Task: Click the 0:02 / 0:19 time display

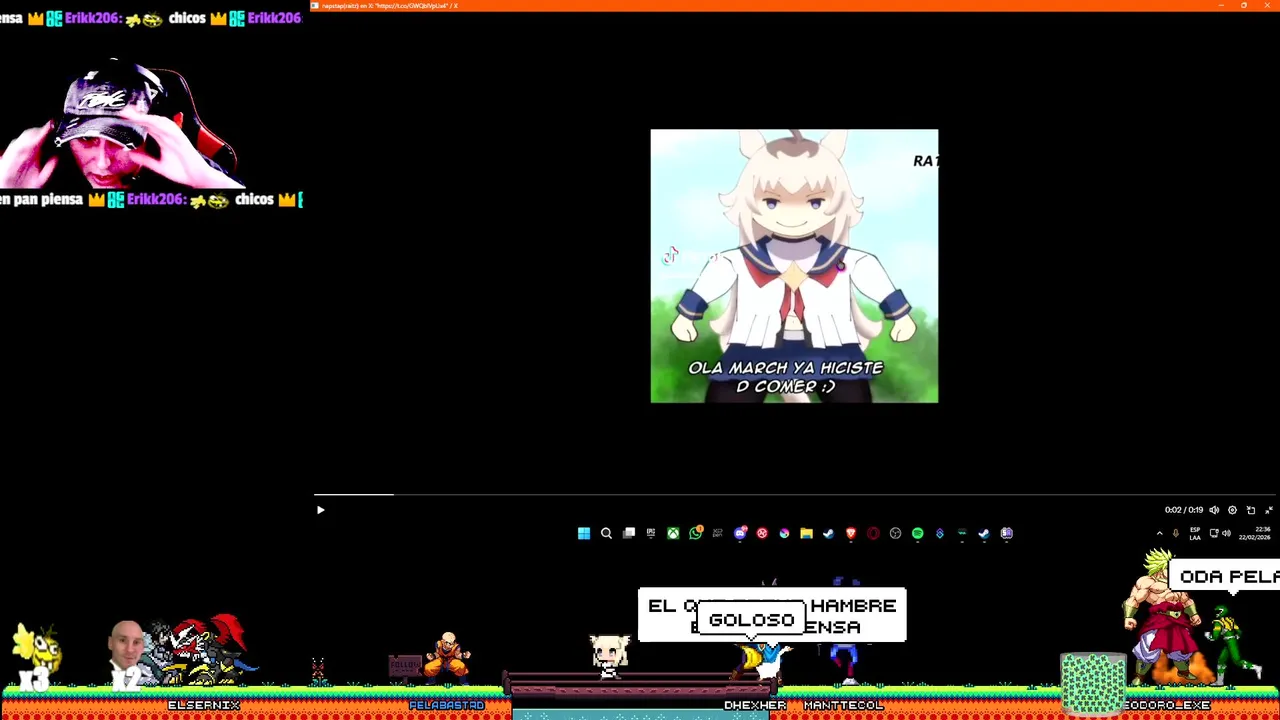Action: click(x=1184, y=510)
